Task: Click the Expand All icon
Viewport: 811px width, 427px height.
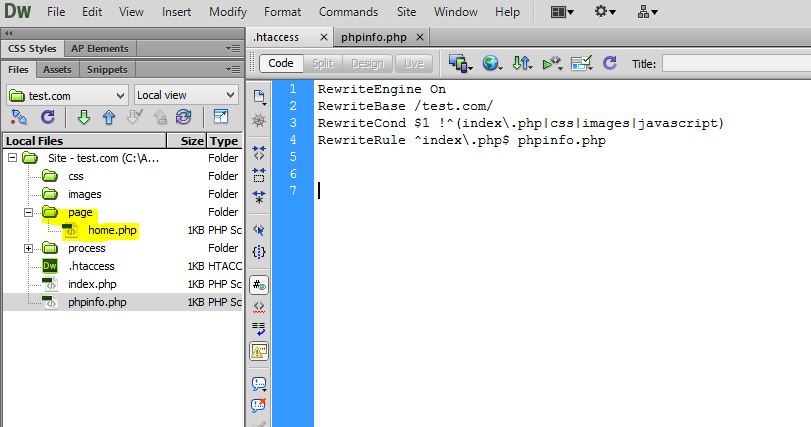Action: [x=259, y=197]
